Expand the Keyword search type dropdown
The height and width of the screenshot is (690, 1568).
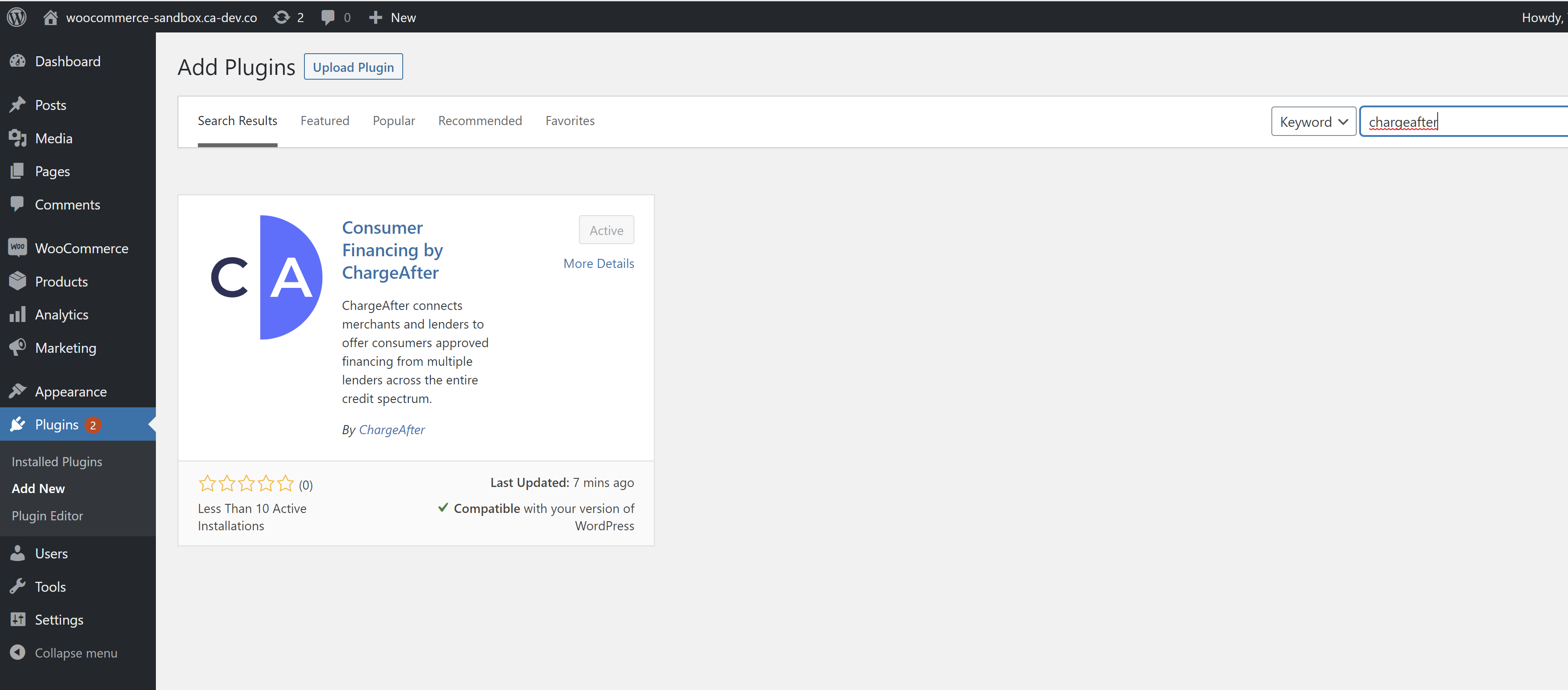point(1313,122)
